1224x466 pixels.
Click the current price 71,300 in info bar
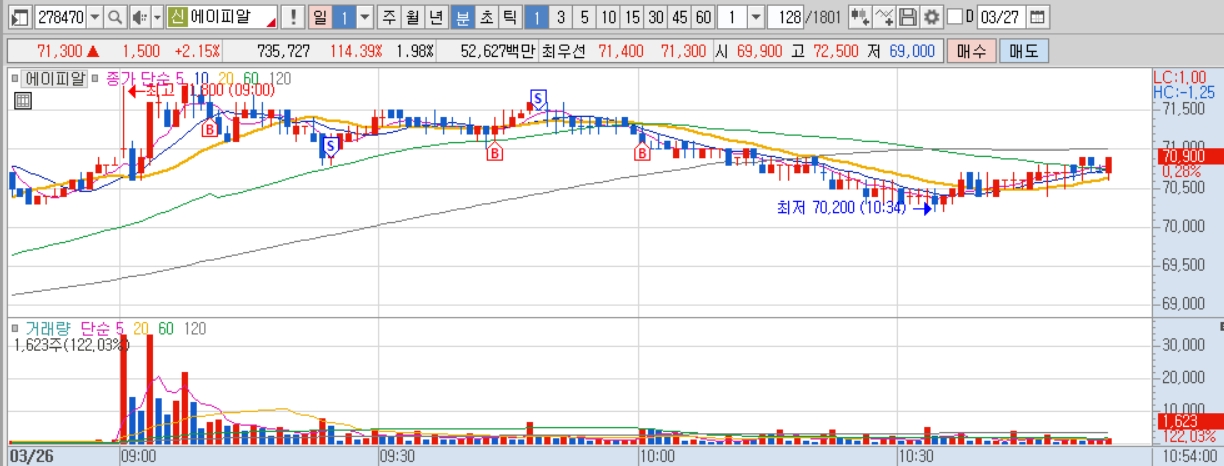[x=60, y=51]
